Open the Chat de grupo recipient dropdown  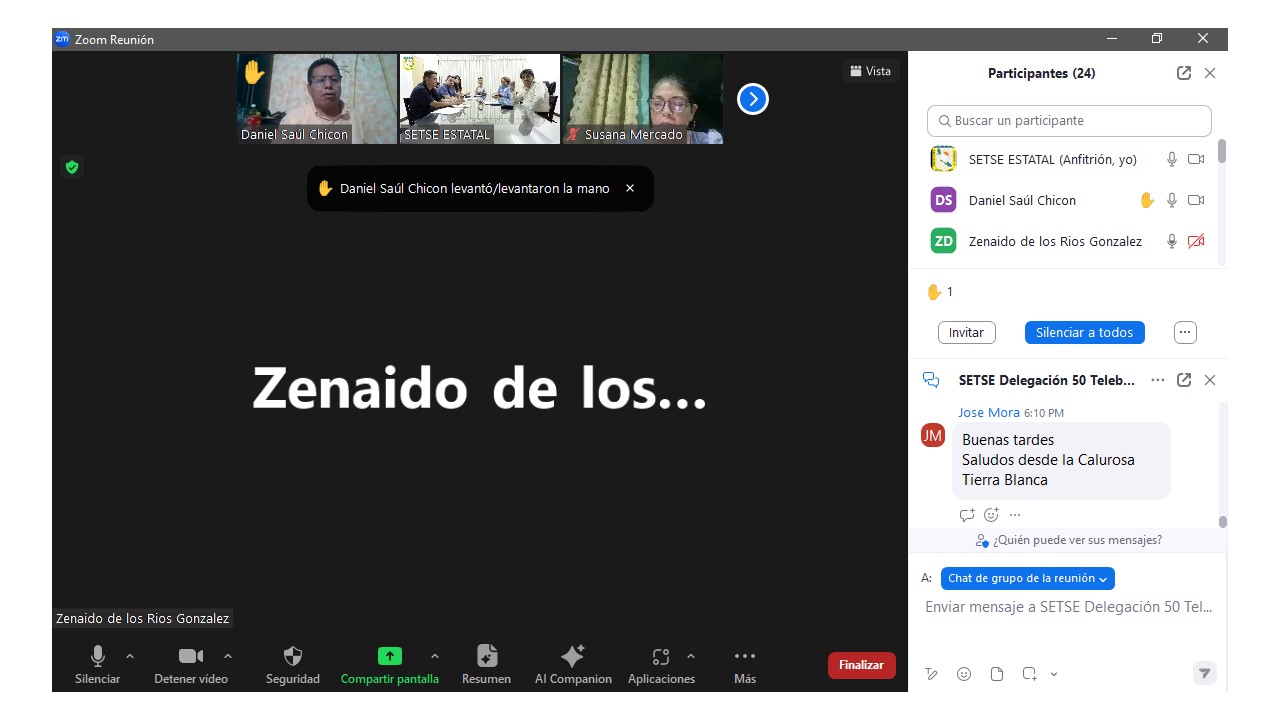(1027, 578)
